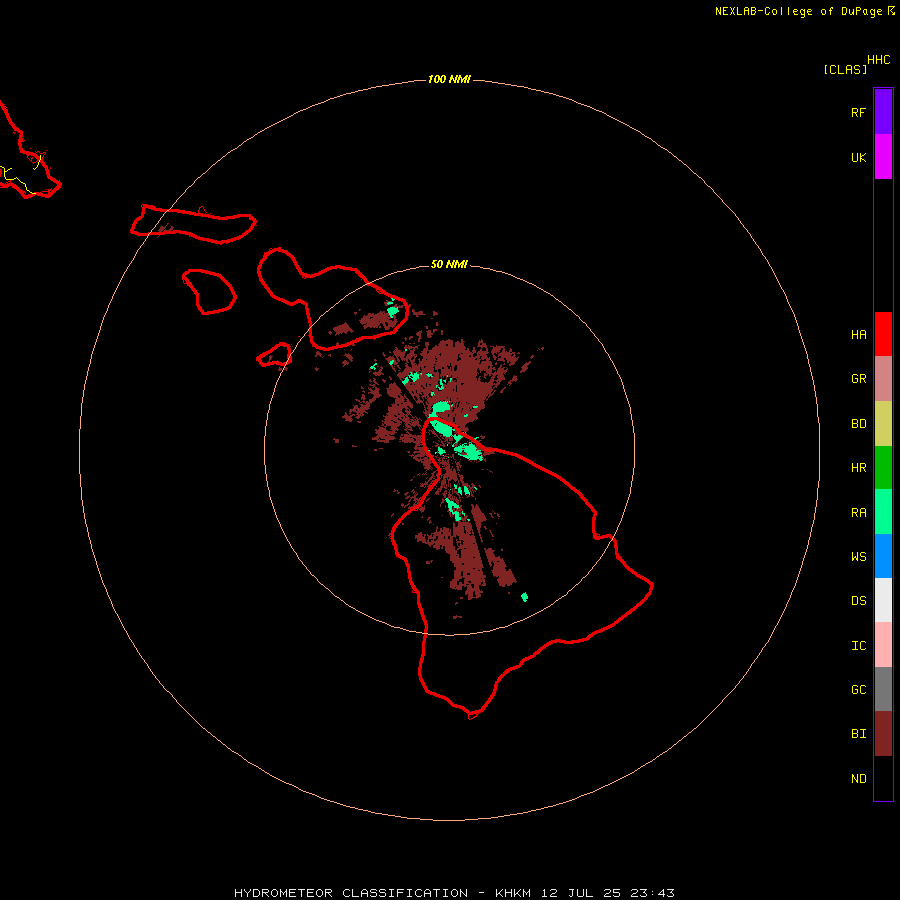This screenshot has width=900, height=900.
Task: Click the BD legend label
Action: click(x=858, y=423)
